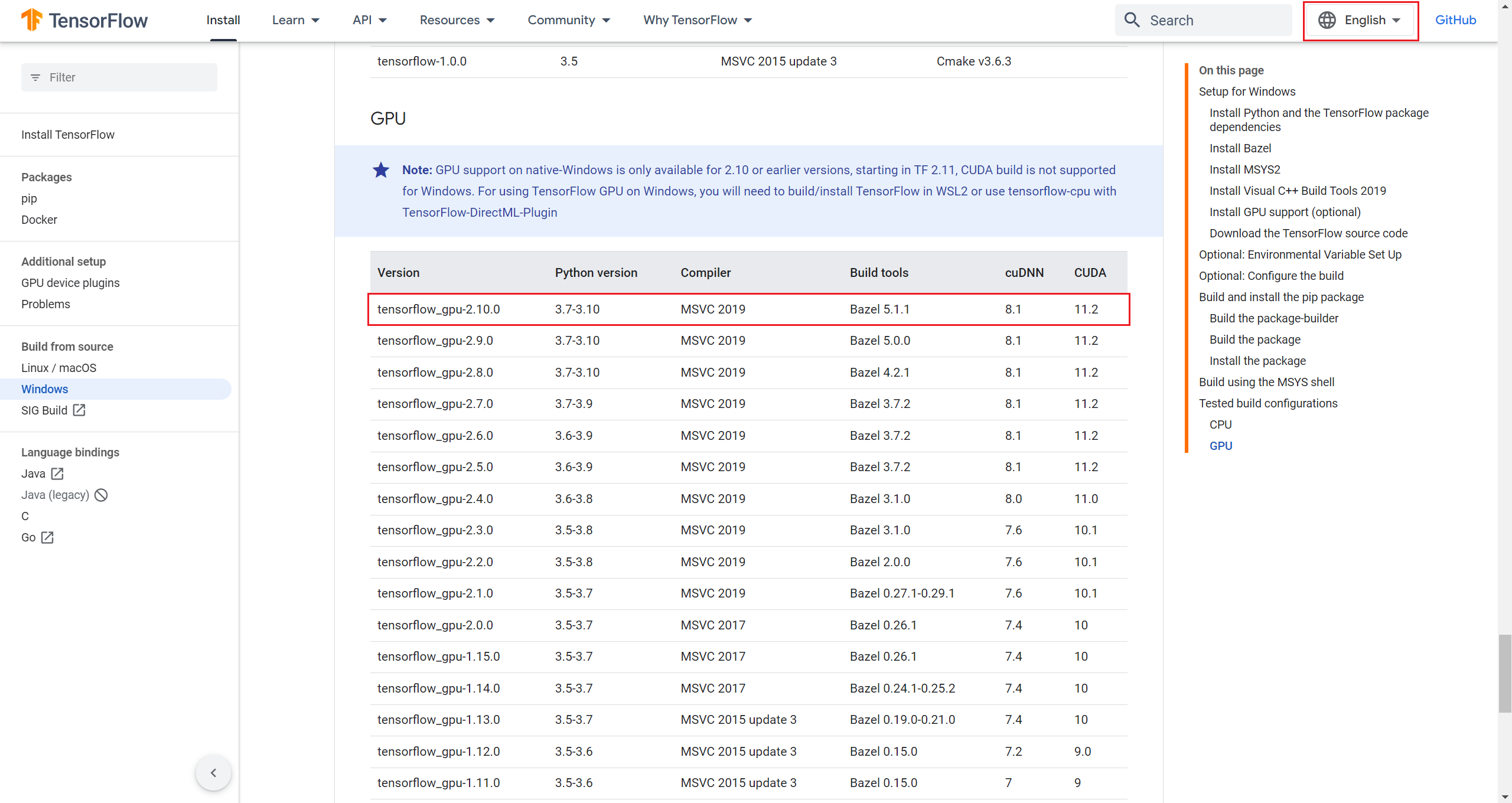Screen dimensions: 1512x803
Task: Jump to GPU in page contents
Action: [x=1220, y=446]
